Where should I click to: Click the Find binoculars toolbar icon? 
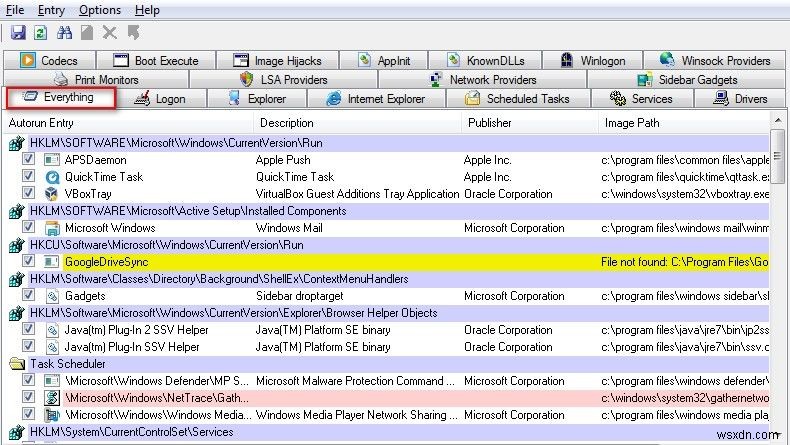point(64,33)
